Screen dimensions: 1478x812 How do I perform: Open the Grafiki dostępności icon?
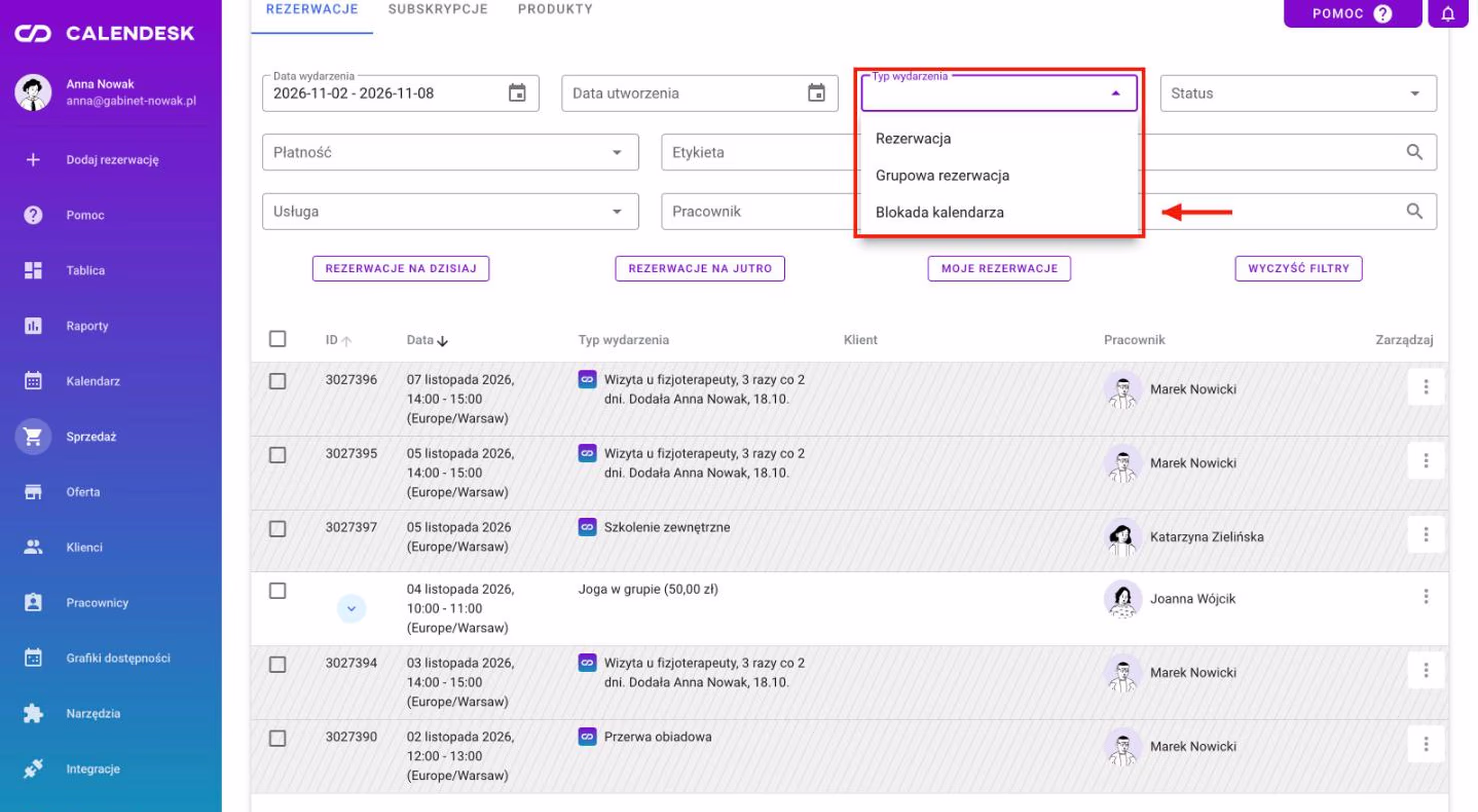(33, 658)
